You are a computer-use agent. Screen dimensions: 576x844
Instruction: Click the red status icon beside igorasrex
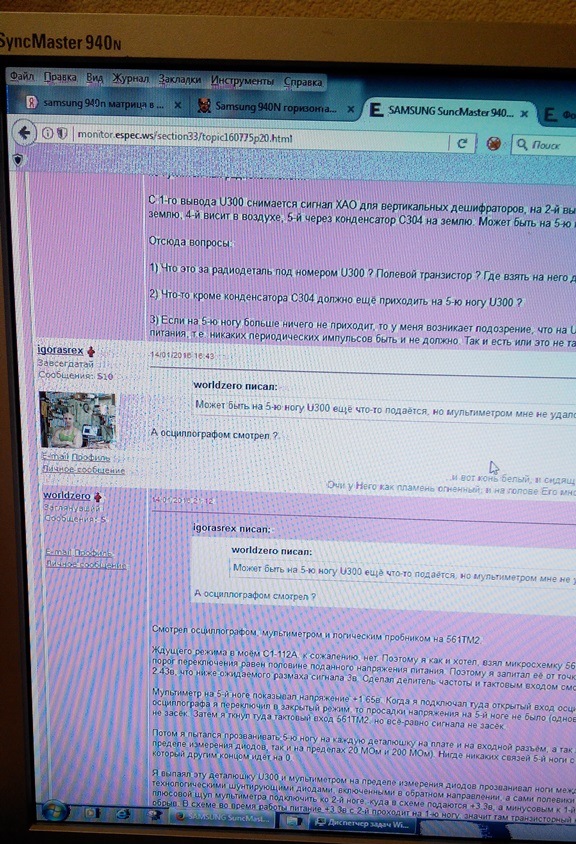(92, 351)
